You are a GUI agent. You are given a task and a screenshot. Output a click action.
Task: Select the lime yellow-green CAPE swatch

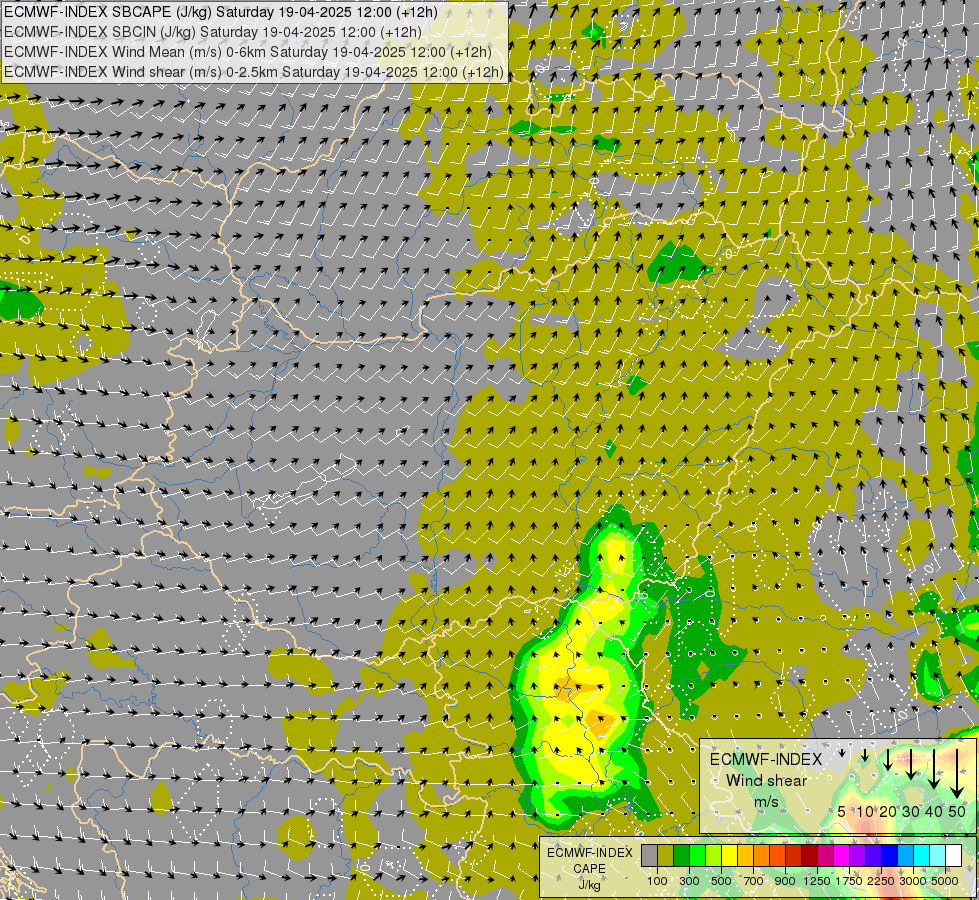tap(714, 856)
